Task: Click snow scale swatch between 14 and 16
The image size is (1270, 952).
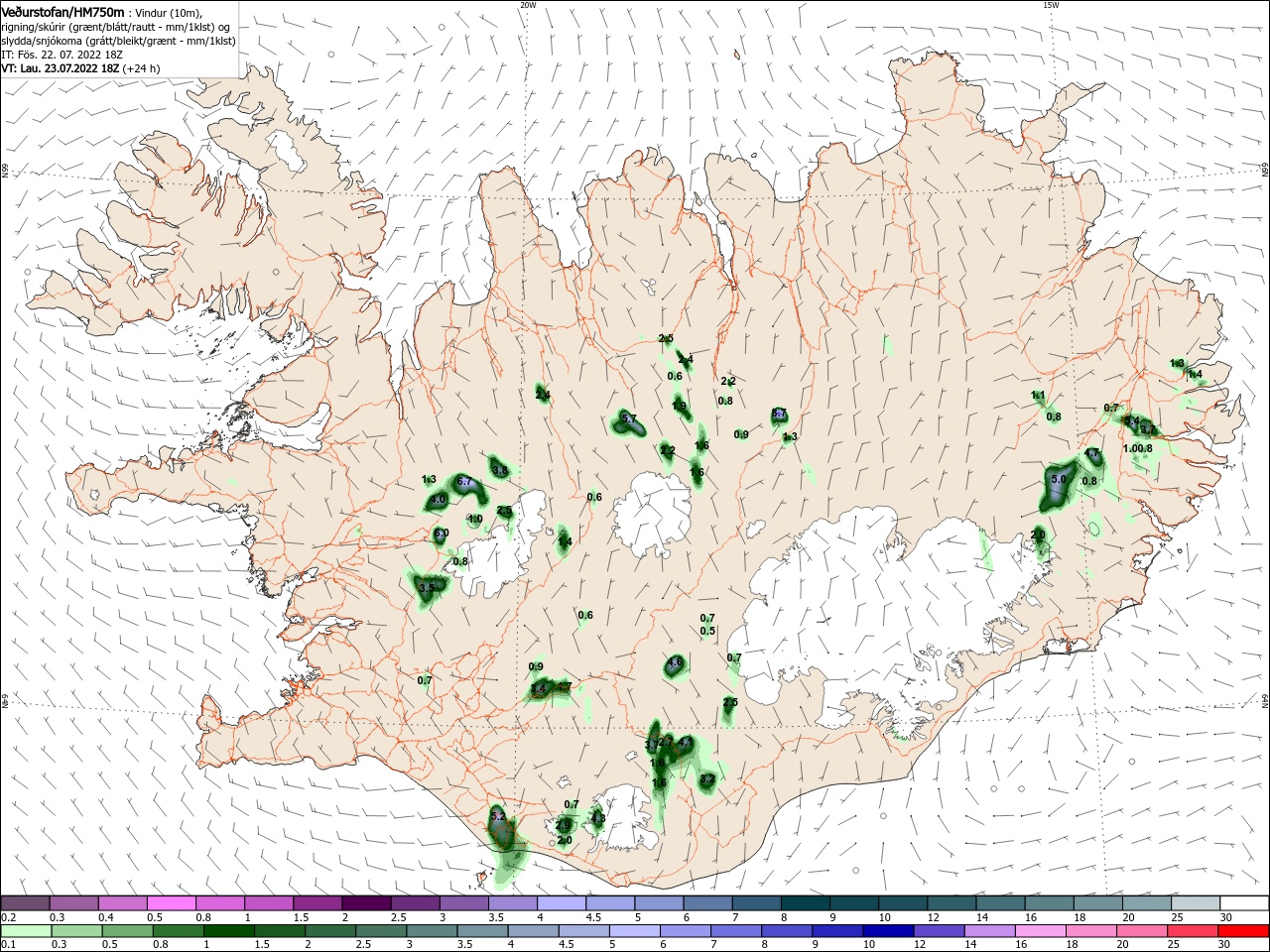Action: click(x=1000, y=903)
